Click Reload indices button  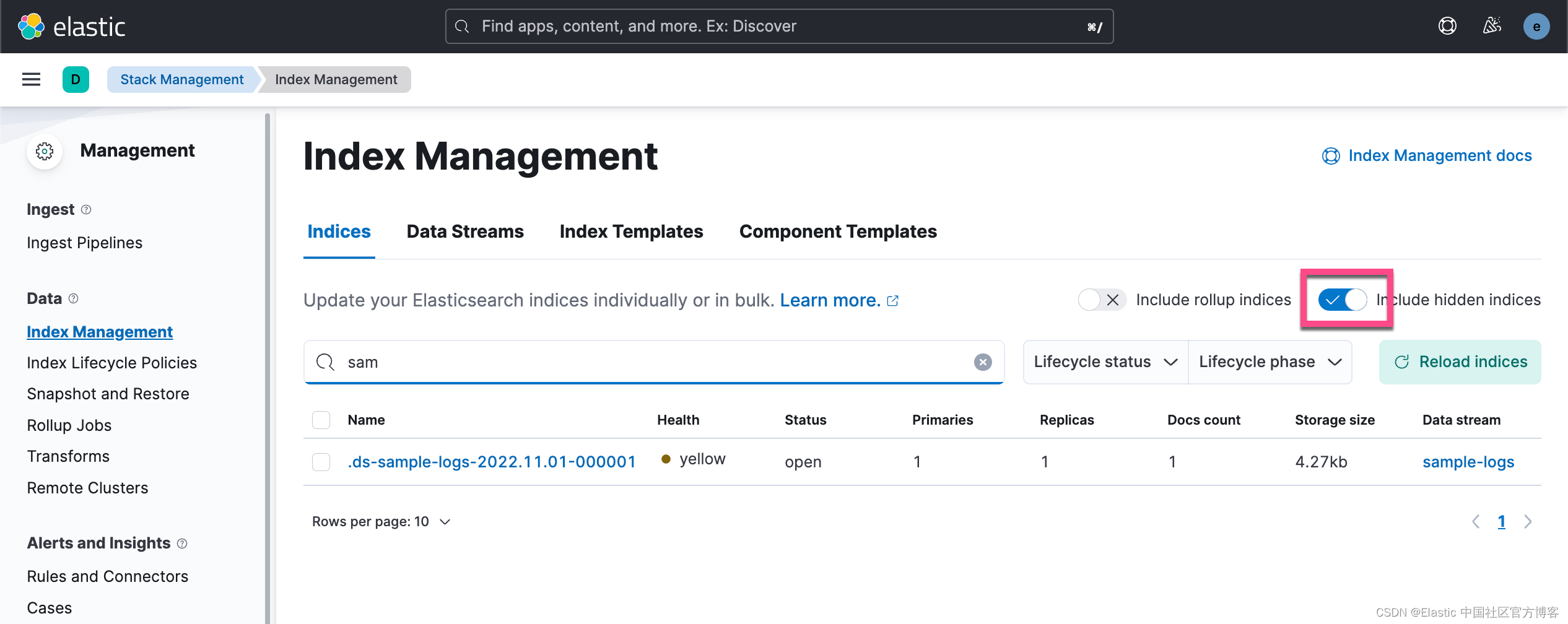pyautogui.click(x=1460, y=362)
